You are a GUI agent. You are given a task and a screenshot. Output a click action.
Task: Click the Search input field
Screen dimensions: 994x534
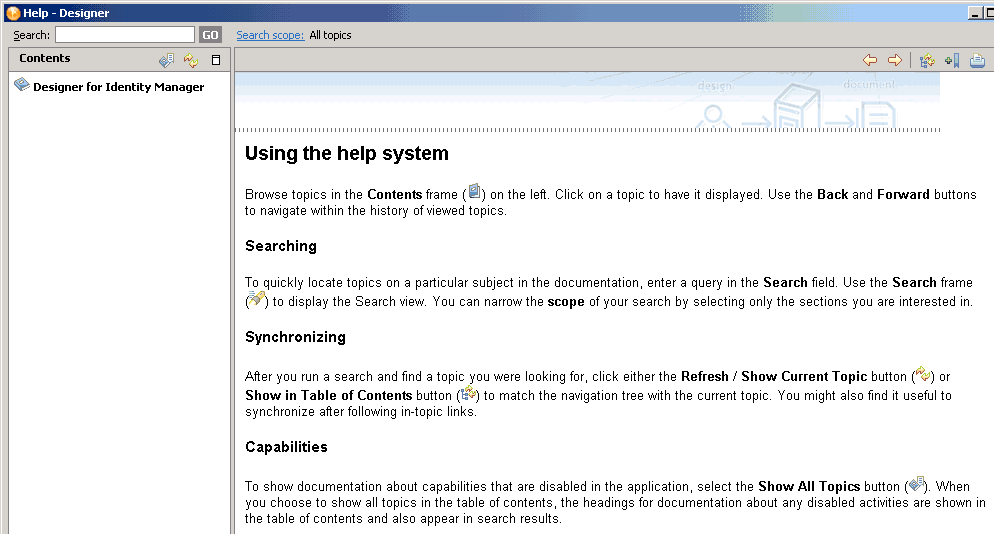coord(125,35)
